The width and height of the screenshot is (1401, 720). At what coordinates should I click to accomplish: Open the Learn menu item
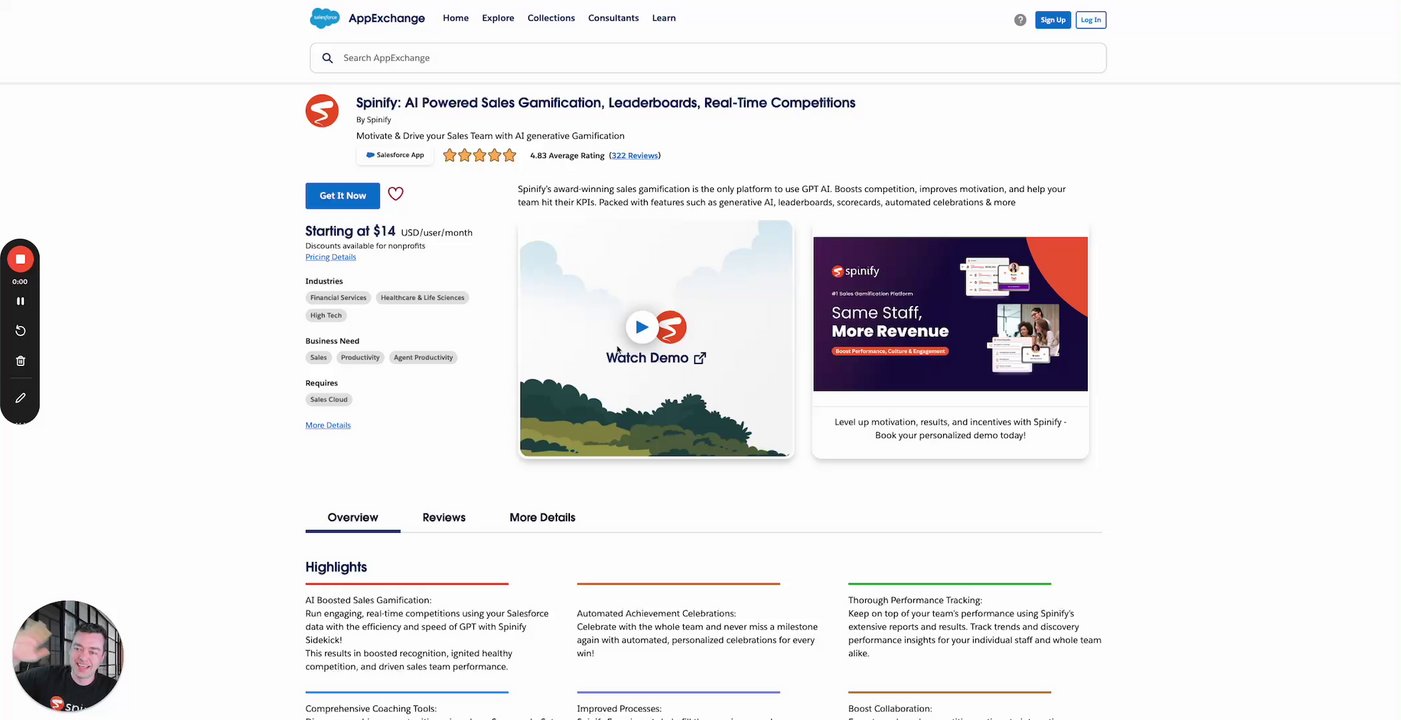[664, 18]
